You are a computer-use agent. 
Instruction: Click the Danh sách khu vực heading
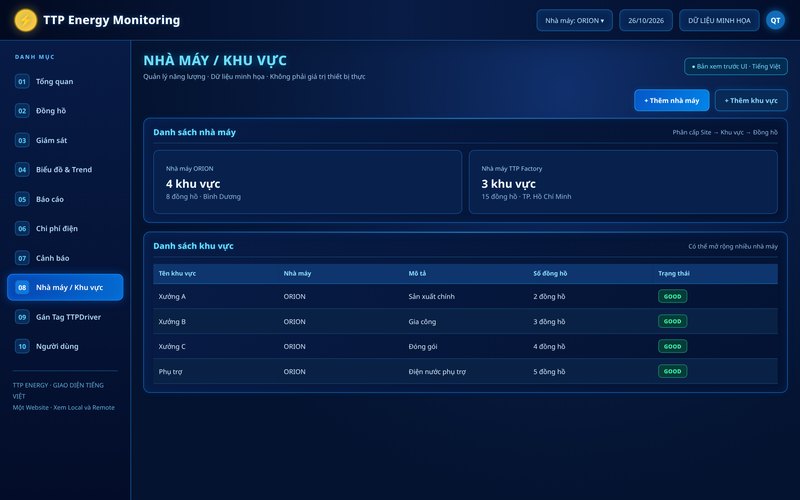[x=193, y=246]
